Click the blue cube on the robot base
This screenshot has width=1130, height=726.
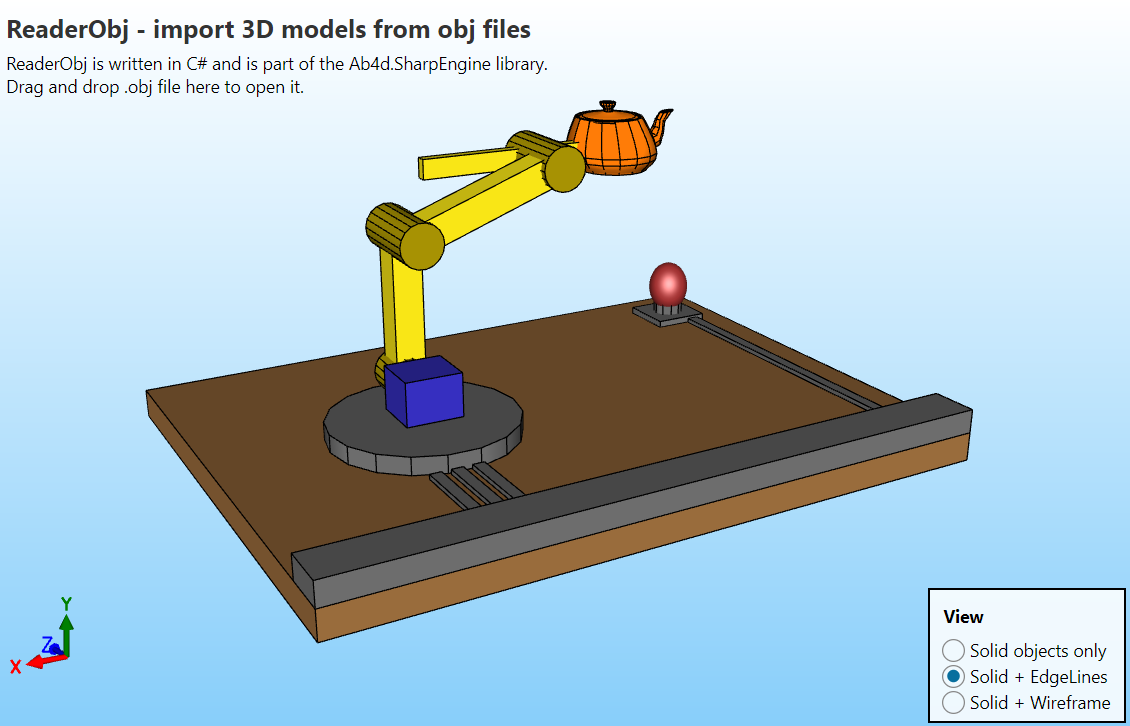point(424,392)
